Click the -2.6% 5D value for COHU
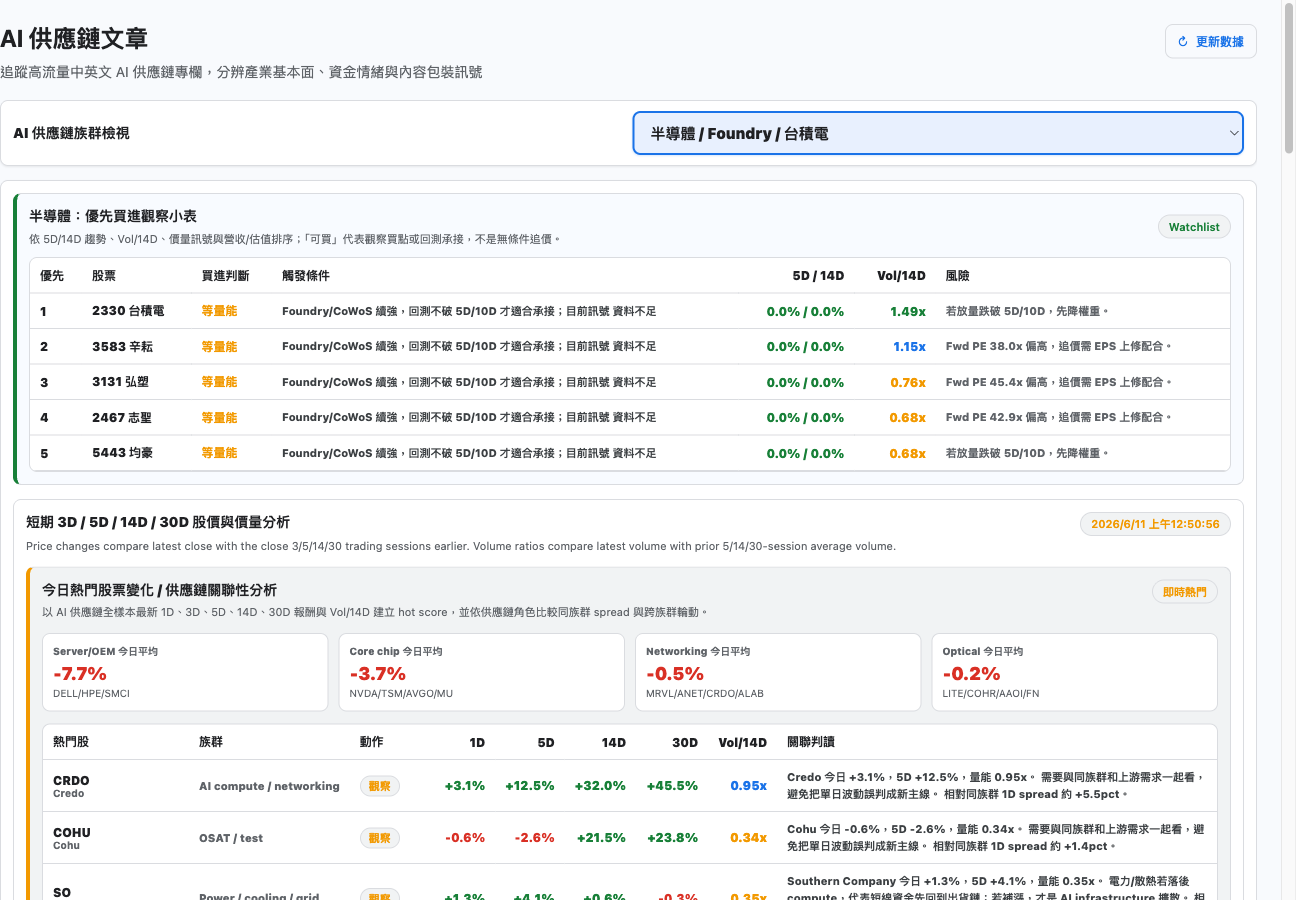This screenshot has width=1296, height=900. [x=534, y=838]
